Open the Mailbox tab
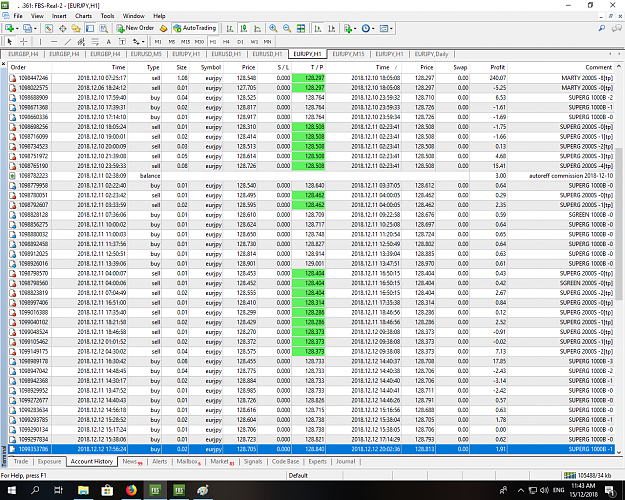Viewport: 625px width, 500px height. click(x=188, y=461)
